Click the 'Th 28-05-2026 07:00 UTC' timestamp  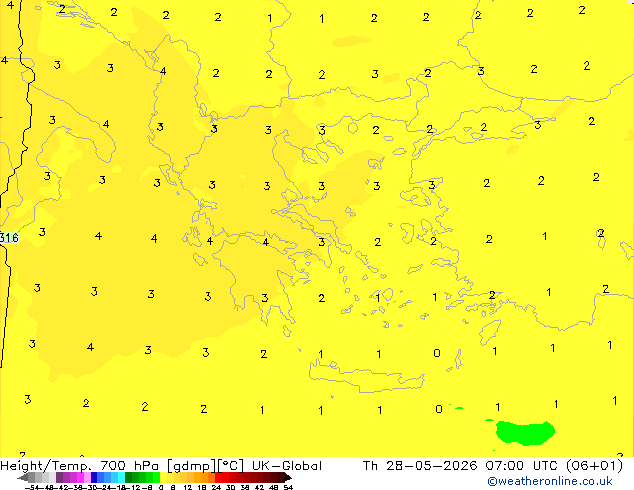click(x=462, y=466)
